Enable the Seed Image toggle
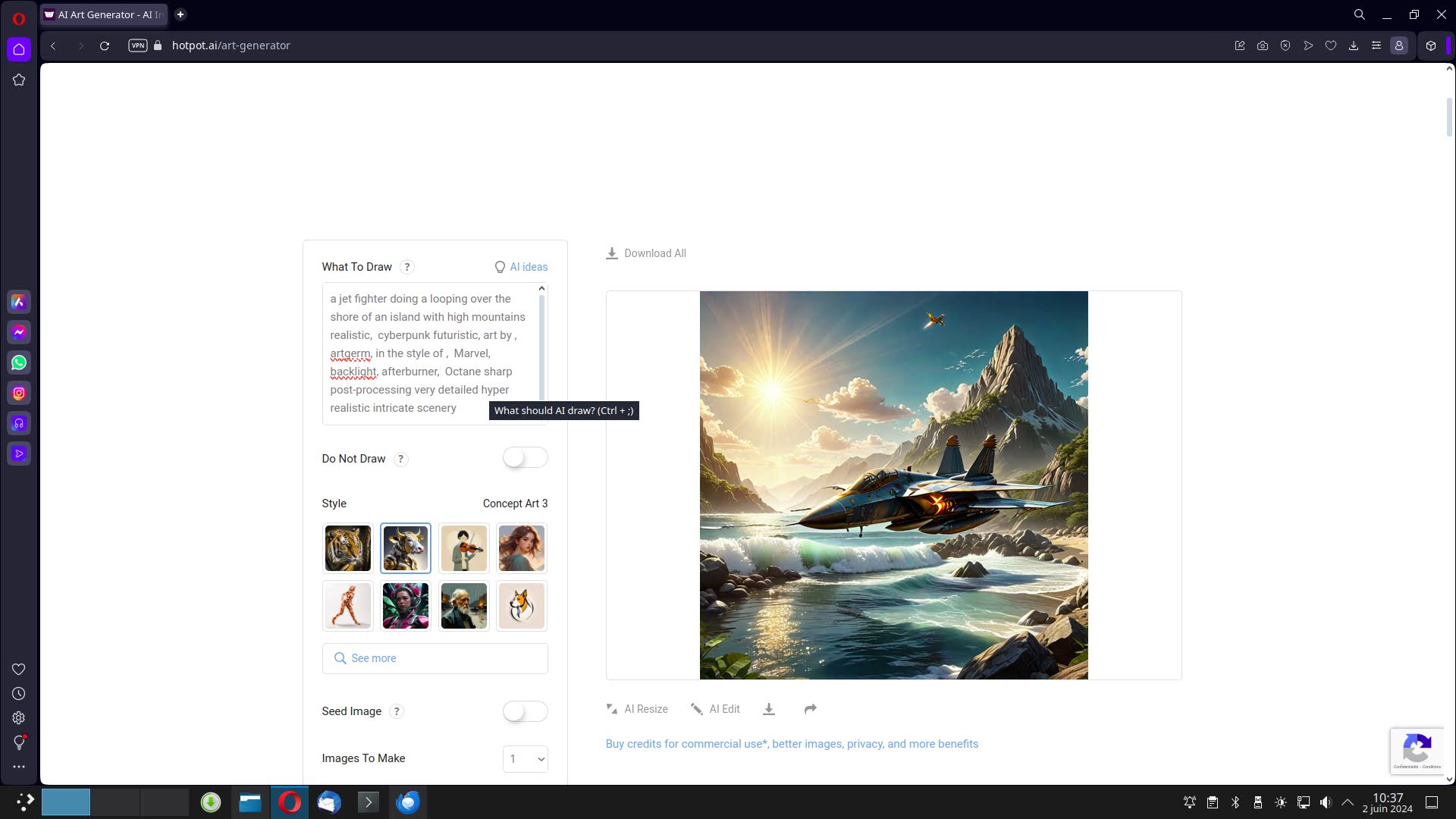This screenshot has width=1456, height=819. click(x=525, y=711)
